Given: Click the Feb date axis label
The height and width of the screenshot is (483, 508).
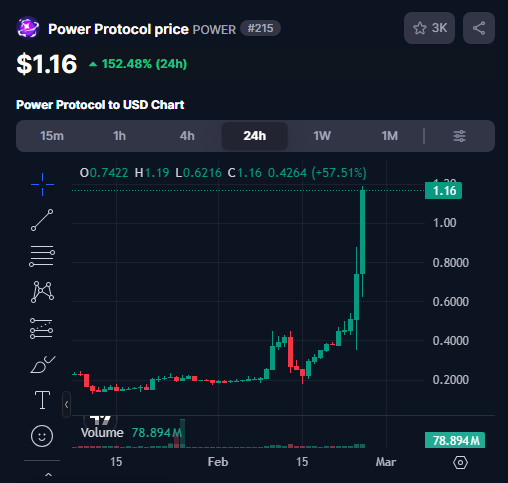Looking at the screenshot, I should point(218,462).
